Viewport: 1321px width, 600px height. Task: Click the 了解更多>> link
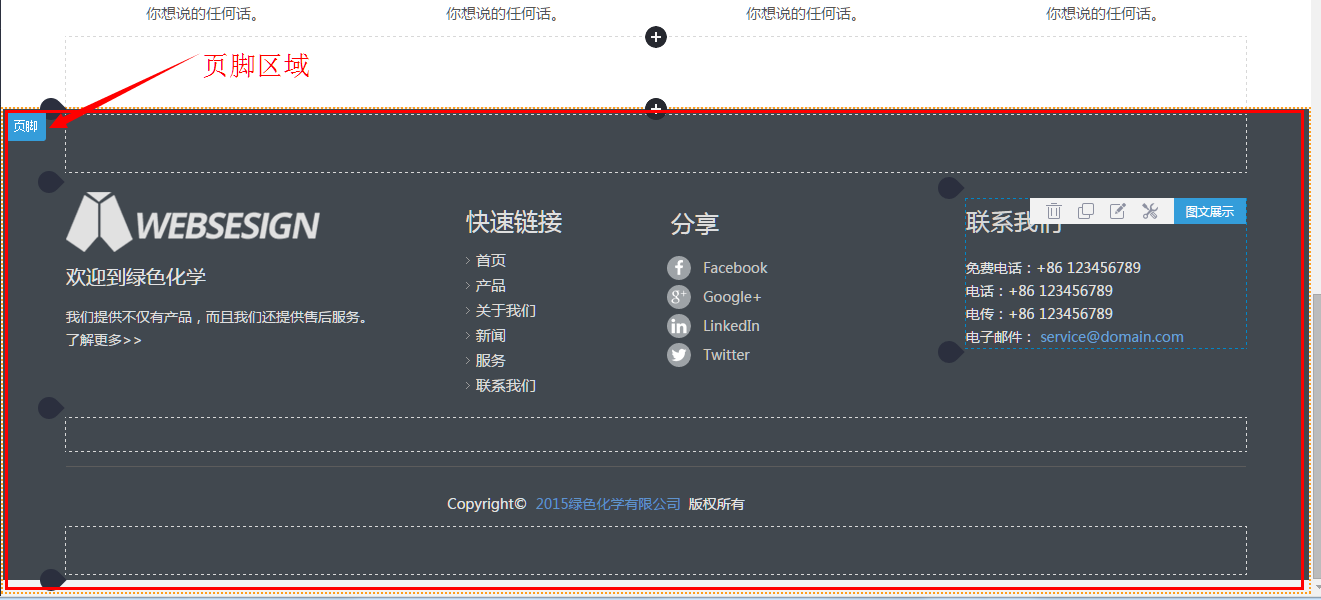[104, 339]
